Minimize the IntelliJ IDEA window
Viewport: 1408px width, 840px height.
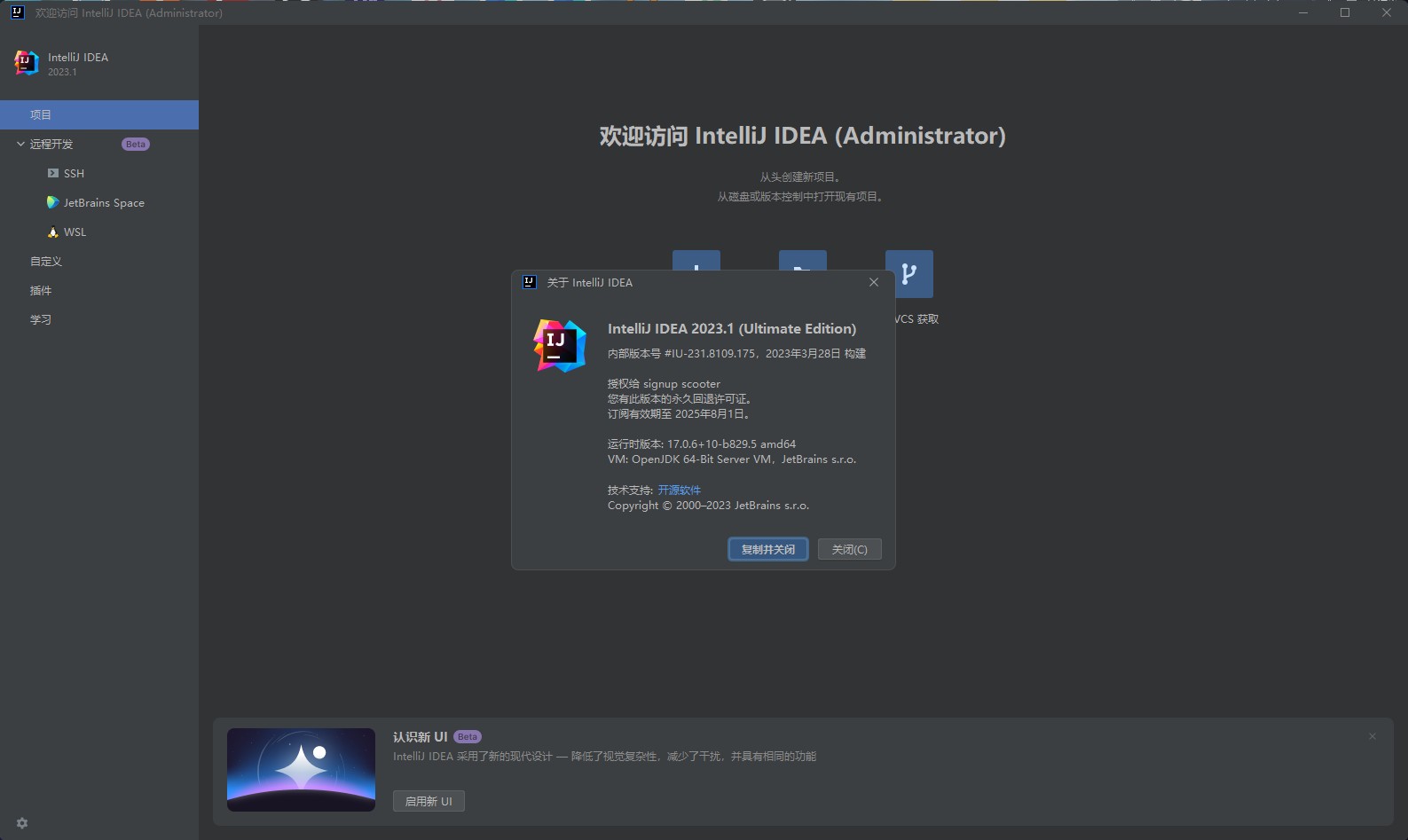pos(1303,12)
